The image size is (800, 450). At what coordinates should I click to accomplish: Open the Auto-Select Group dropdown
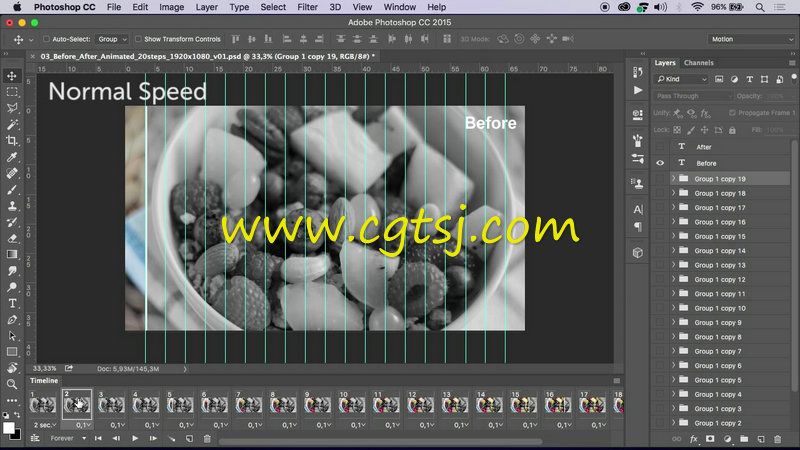pyautogui.click(x=112, y=39)
